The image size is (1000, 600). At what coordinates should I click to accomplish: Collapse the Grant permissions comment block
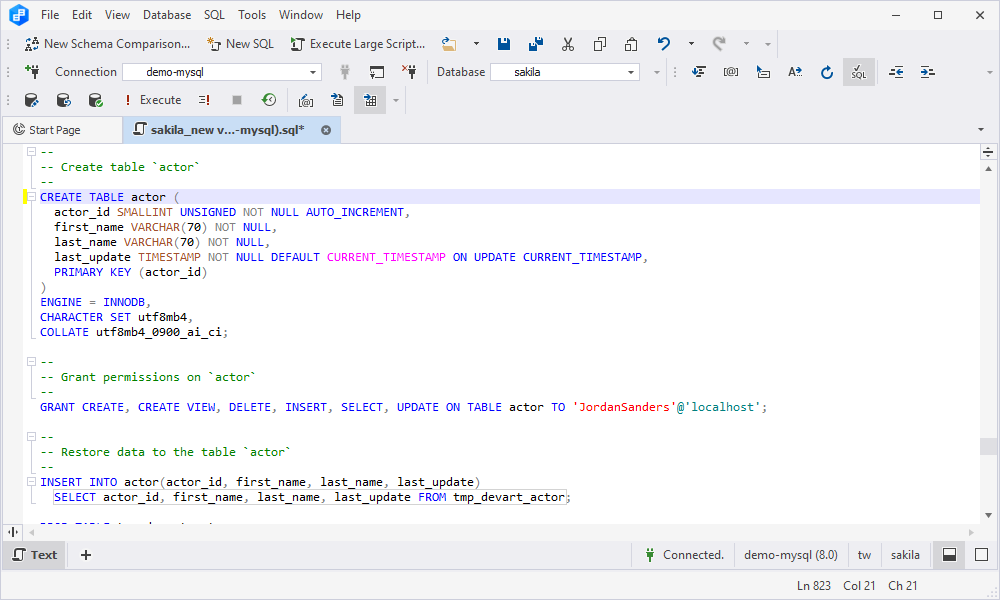tap(31, 362)
